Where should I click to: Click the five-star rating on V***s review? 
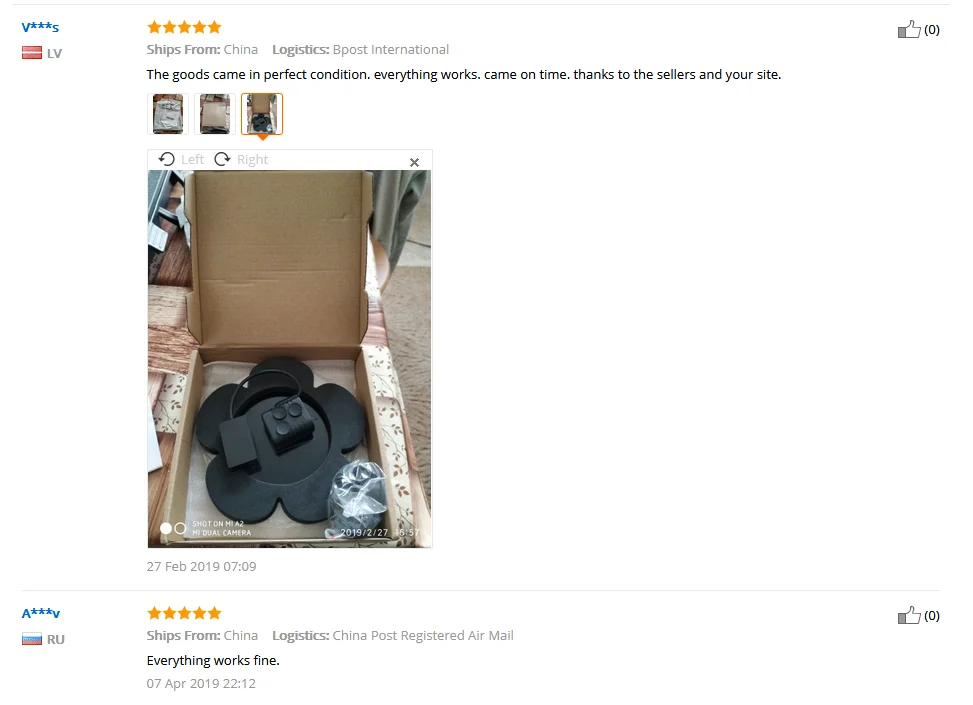(184, 27)
